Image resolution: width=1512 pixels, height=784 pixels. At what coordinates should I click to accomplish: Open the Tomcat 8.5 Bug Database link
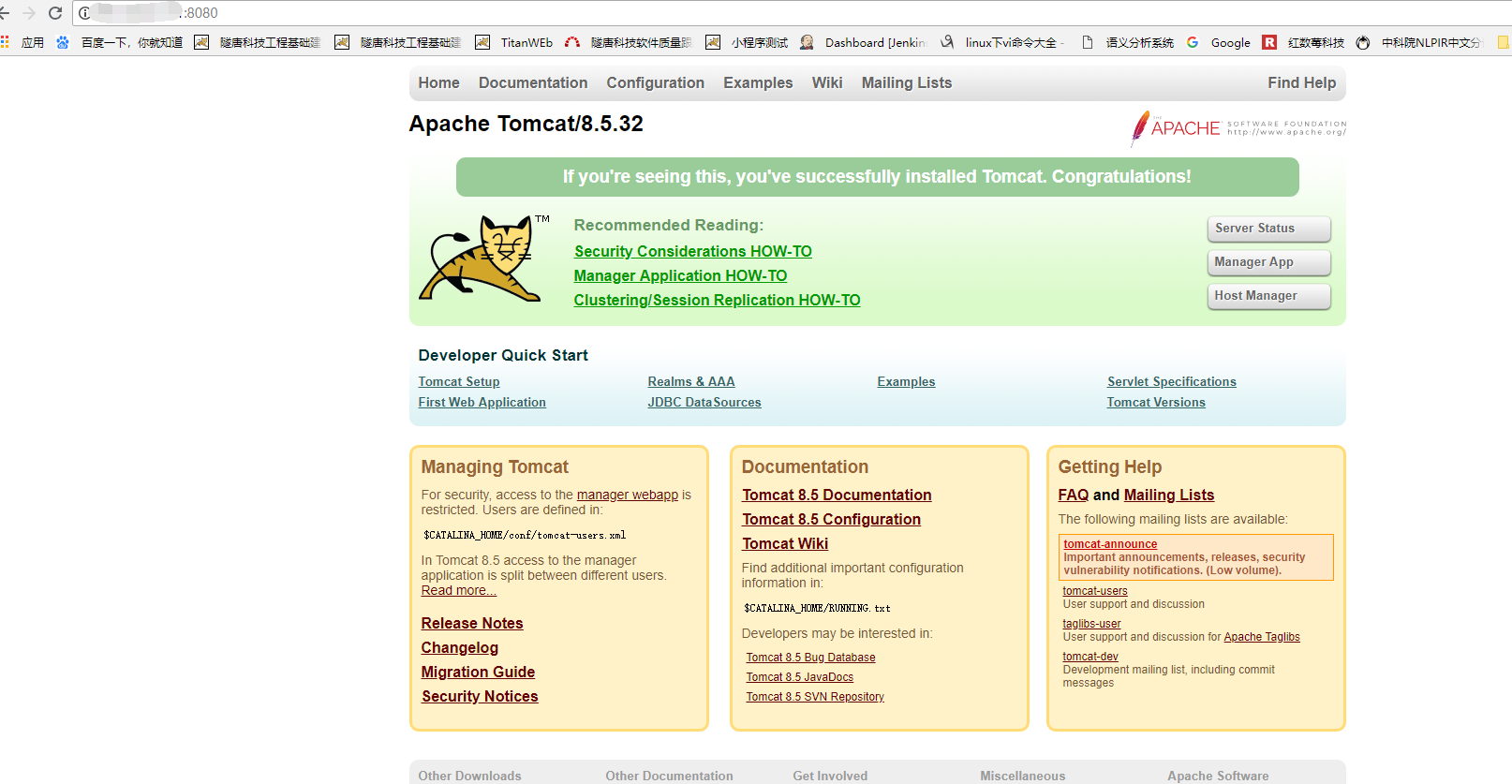coord(810,658)
